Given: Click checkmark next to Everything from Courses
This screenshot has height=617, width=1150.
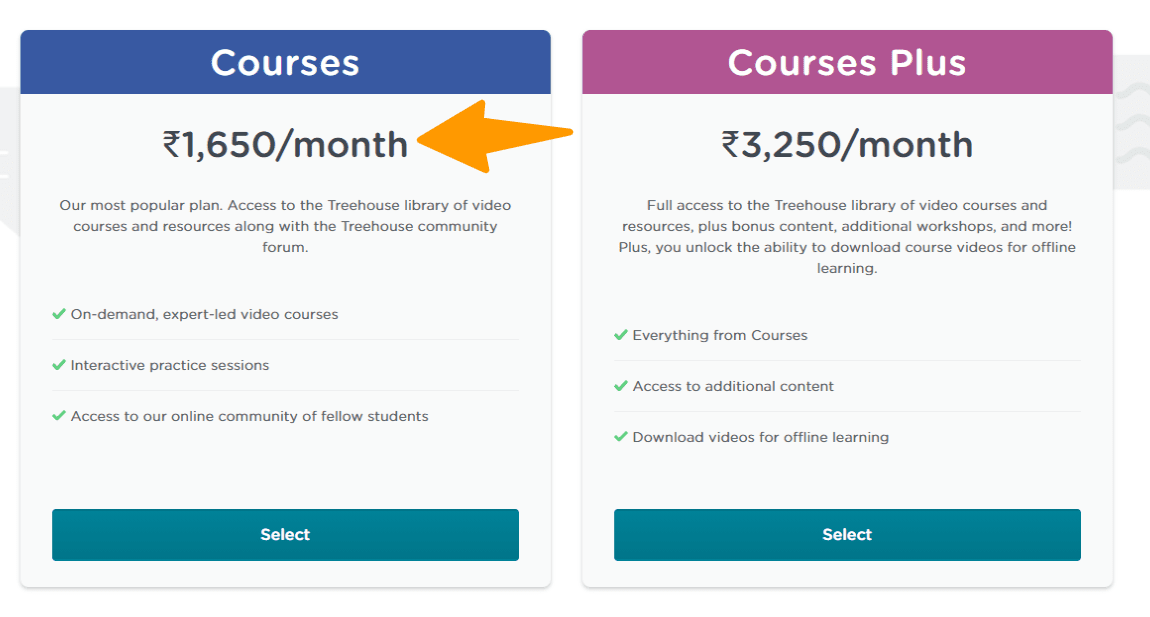Looking at the screenshot, I should pos(621,335).
